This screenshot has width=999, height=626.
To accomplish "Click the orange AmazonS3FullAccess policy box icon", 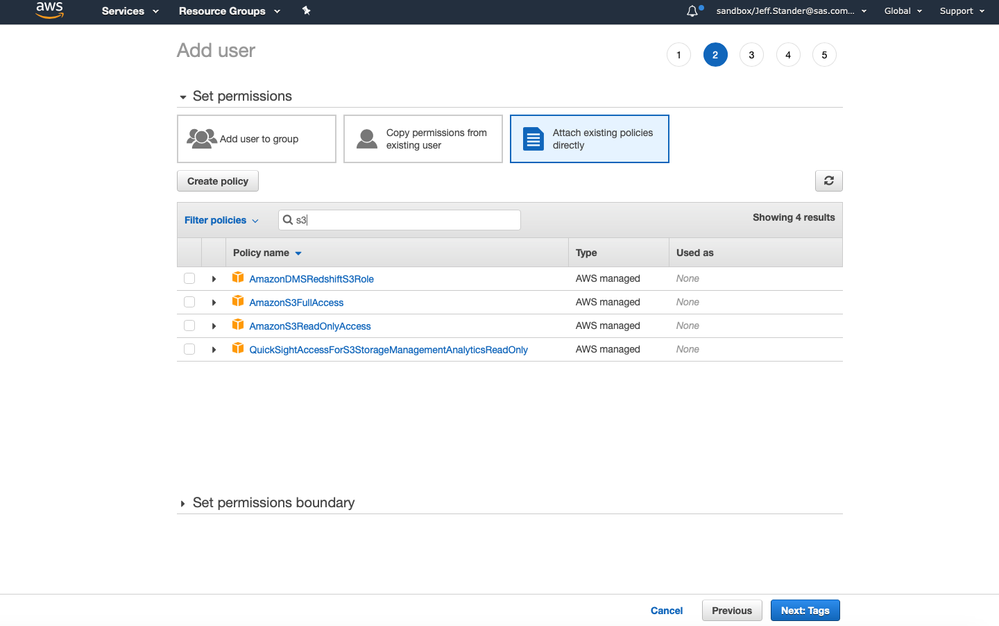I will 238,301.
